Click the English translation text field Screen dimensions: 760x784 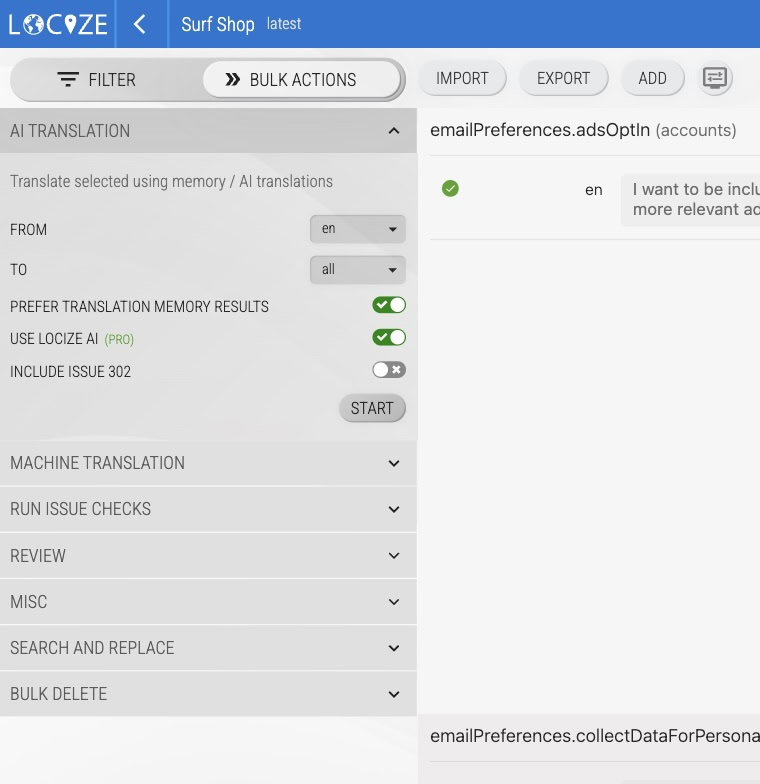(692, 199)
